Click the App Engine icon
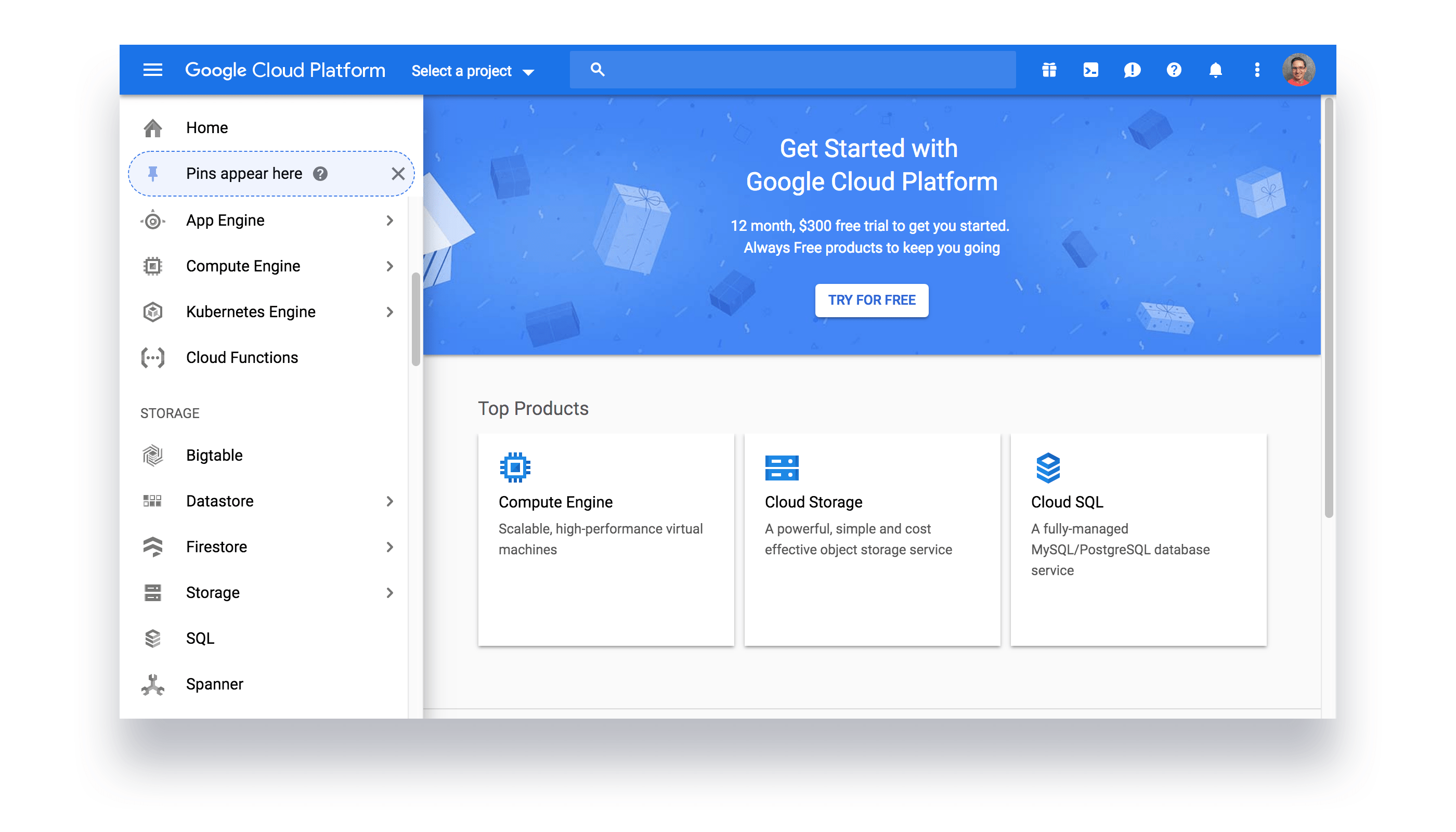The height and width of the screenshot is (832, 1456). click(152, 220)
